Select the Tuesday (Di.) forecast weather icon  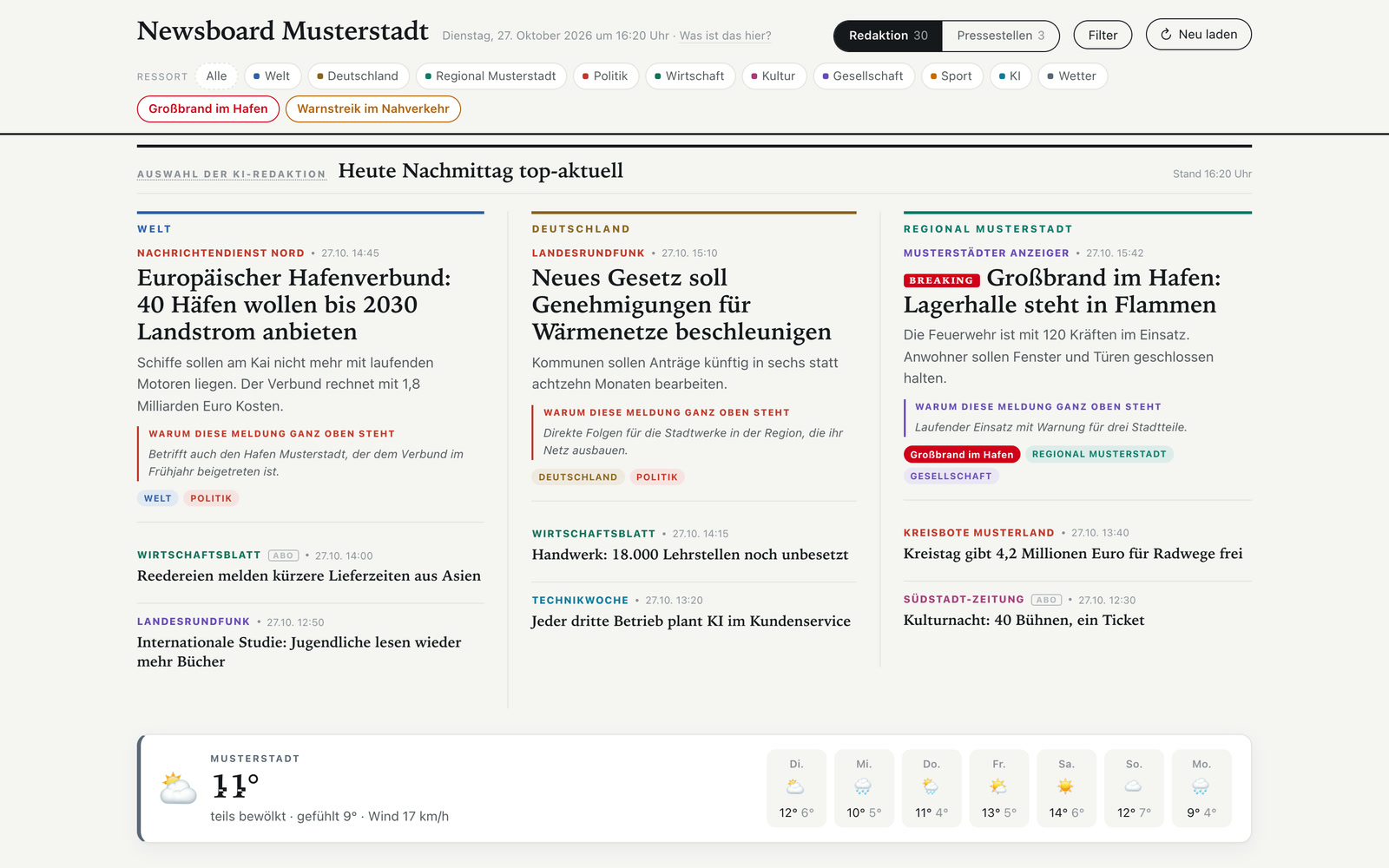click(x=796, y=786)
